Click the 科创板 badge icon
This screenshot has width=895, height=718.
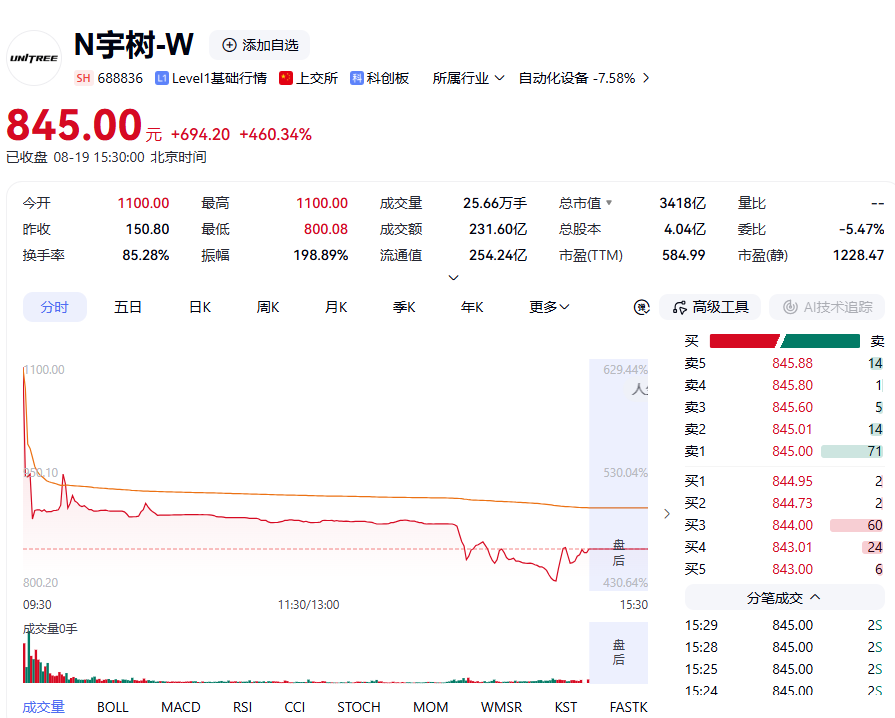(357, 78)
